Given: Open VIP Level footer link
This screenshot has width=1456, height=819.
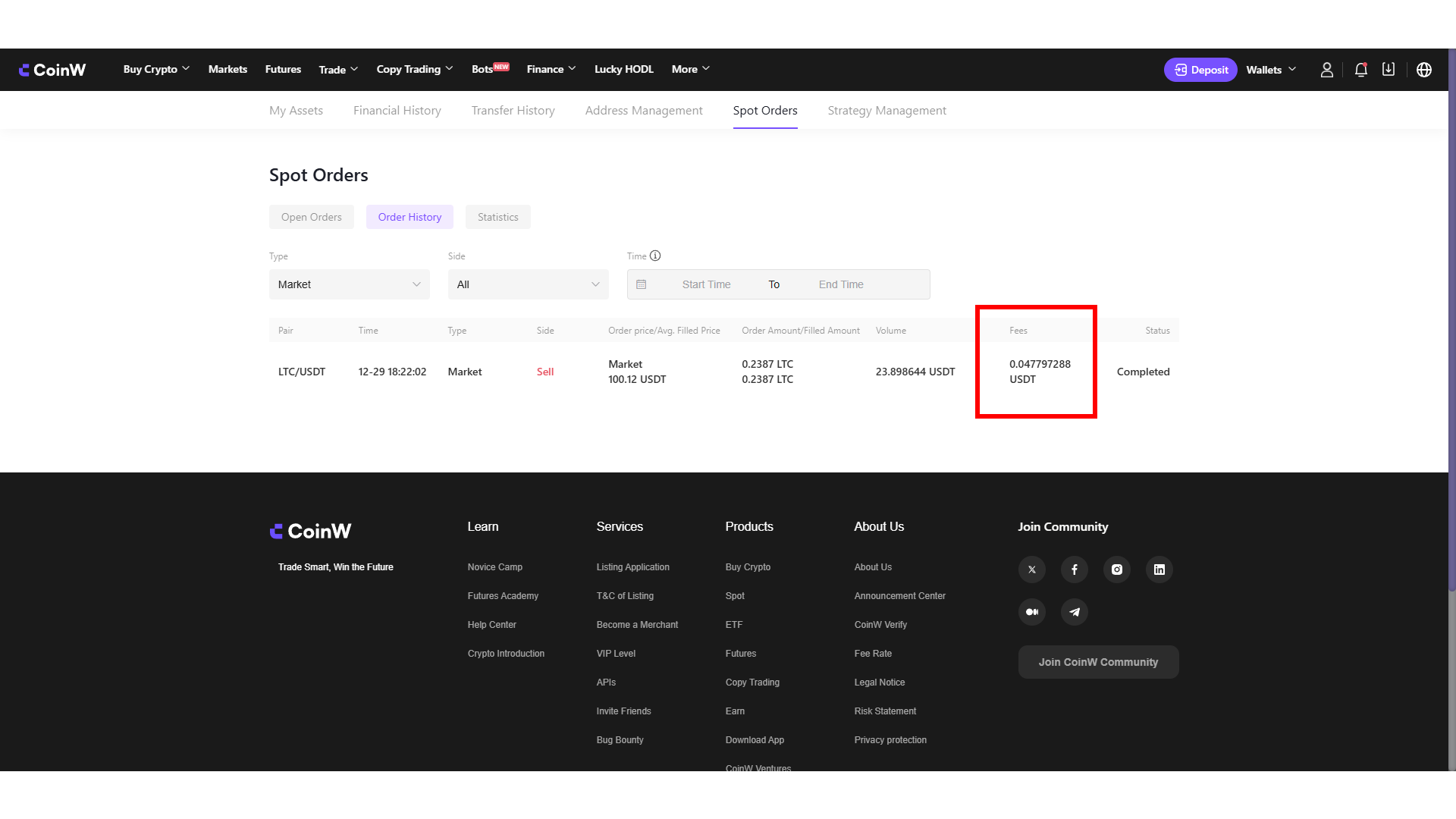Looking at the screenshot, I should (x=616, y=654).
